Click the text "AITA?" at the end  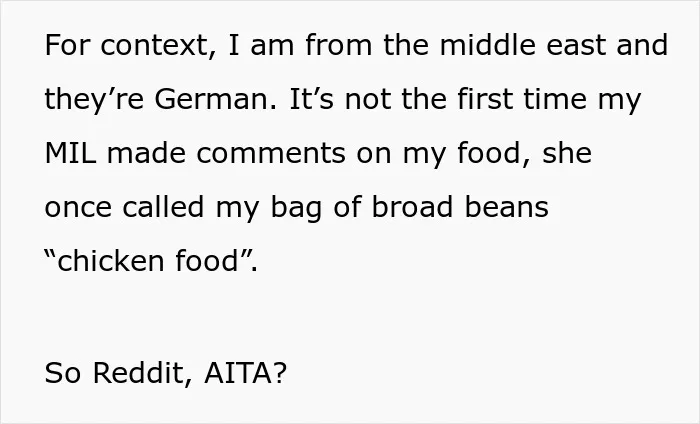click(x=245, y=373)
